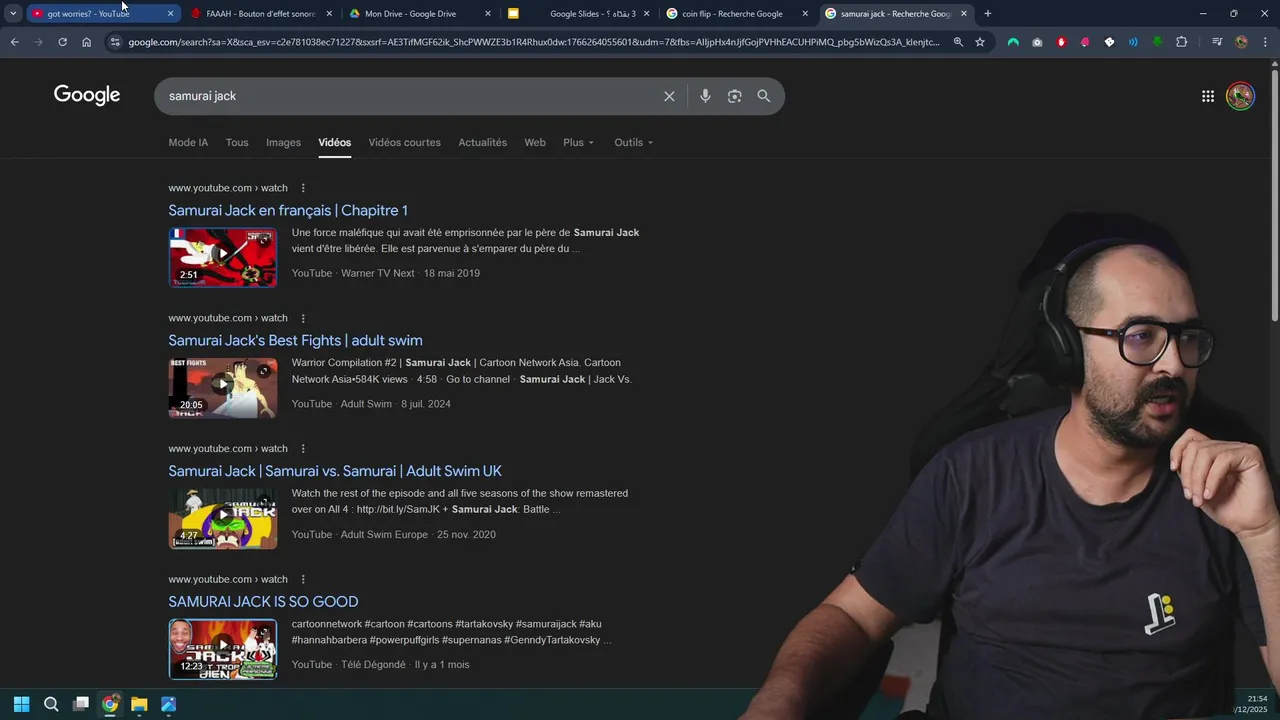The image size is (1280, 720).
Task: Play the 20:05 Best Fights thumbnail
Action: point(223,388)
